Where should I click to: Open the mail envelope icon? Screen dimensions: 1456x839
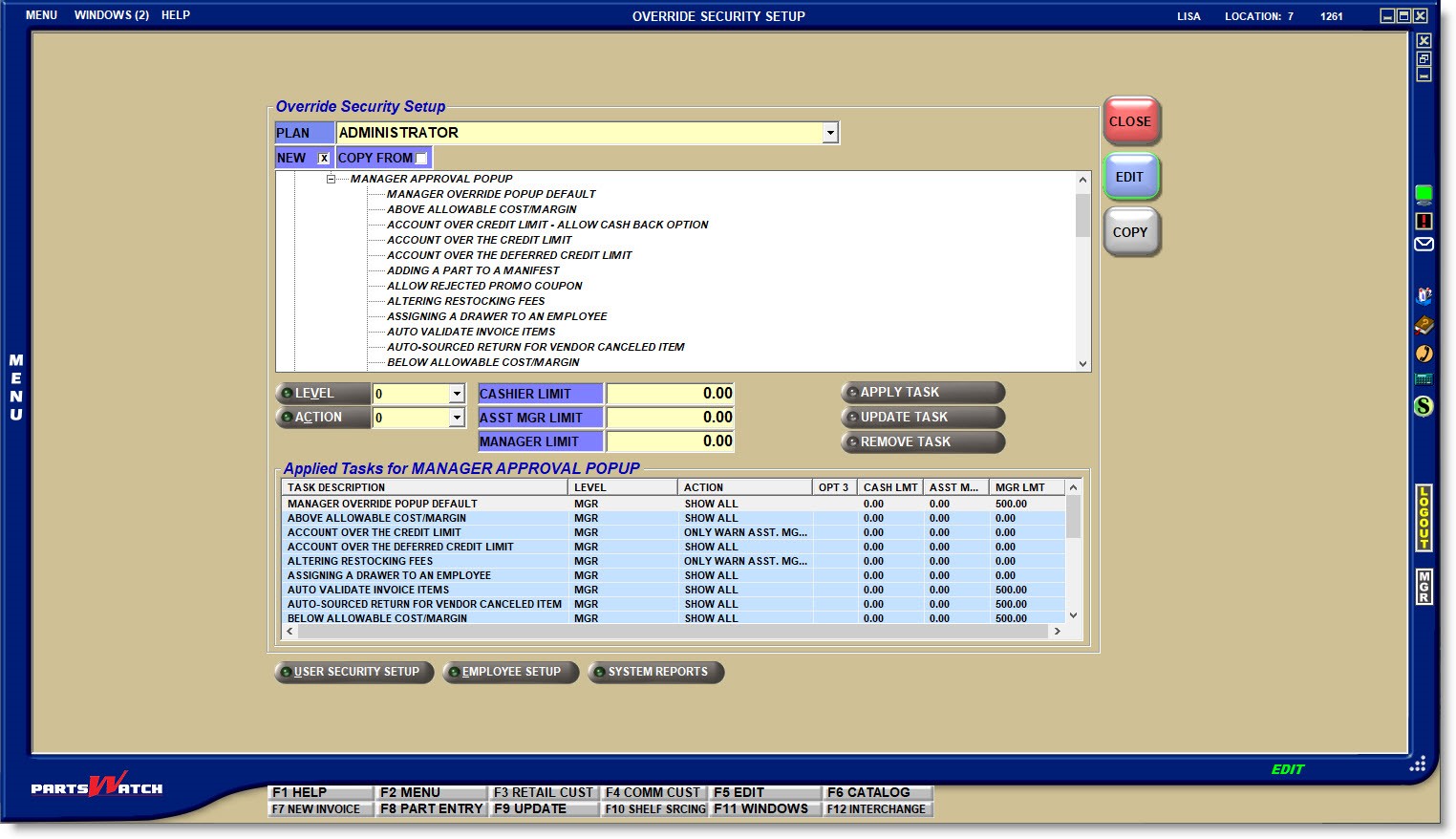[x=1424, y=245]
